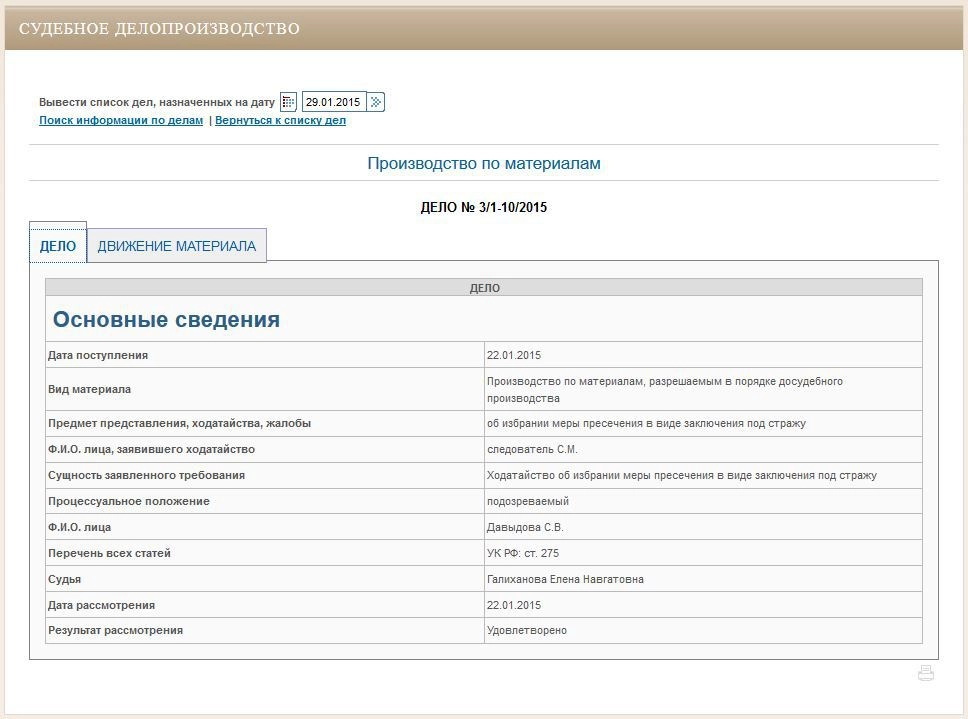Open the 'Поиск информации по делам' link
968x719 pixels.
[x=121, y=120]
